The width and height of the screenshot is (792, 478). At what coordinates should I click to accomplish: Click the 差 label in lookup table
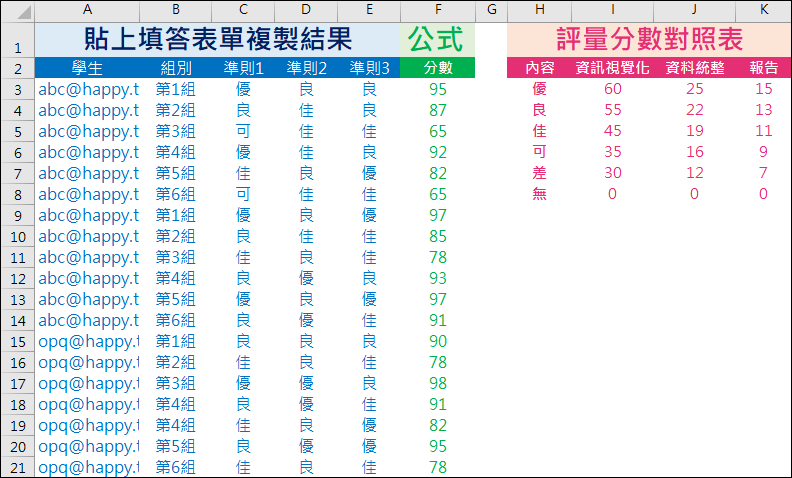coord(539,173)
